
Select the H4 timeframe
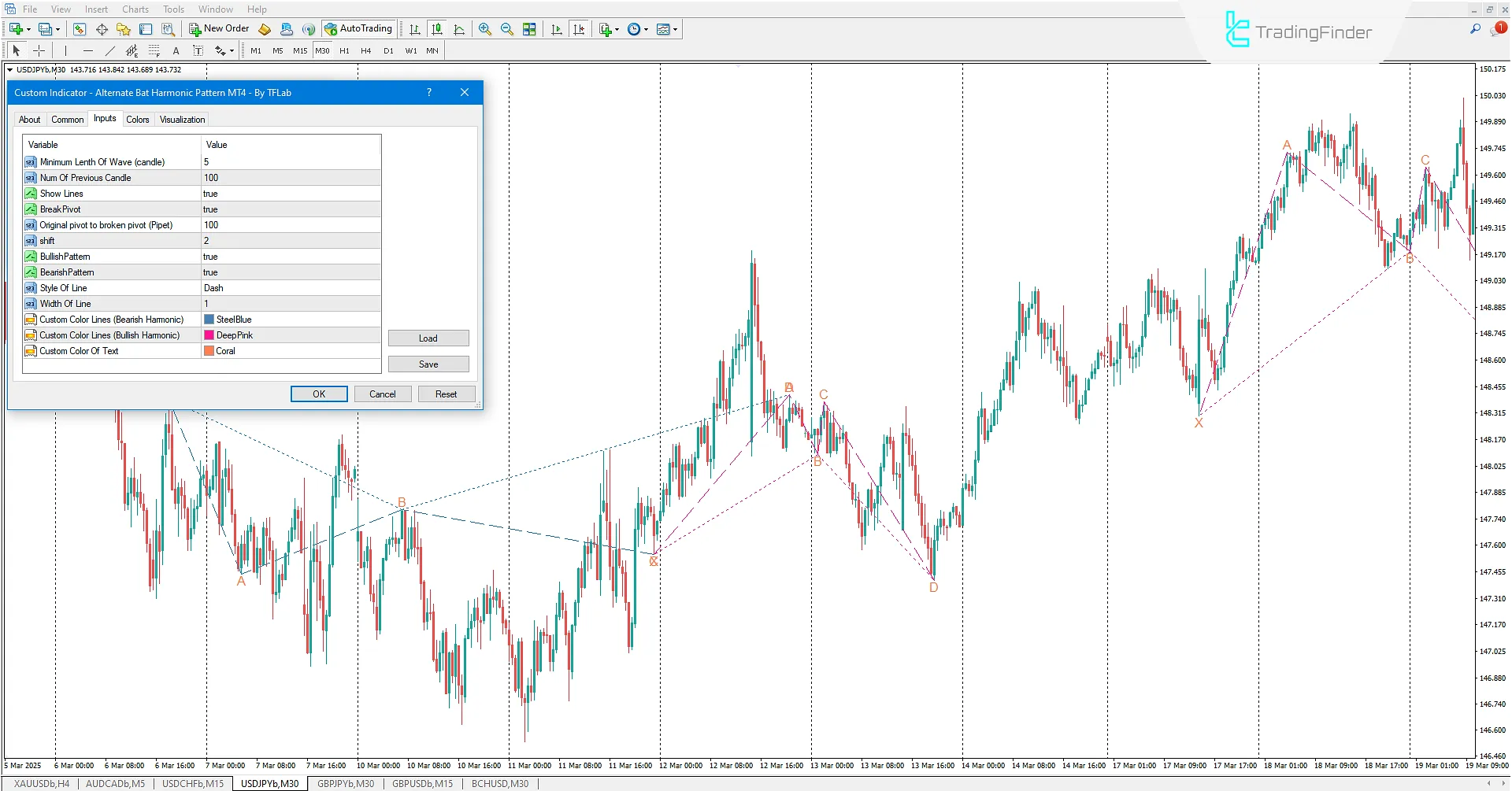point(365,50)
